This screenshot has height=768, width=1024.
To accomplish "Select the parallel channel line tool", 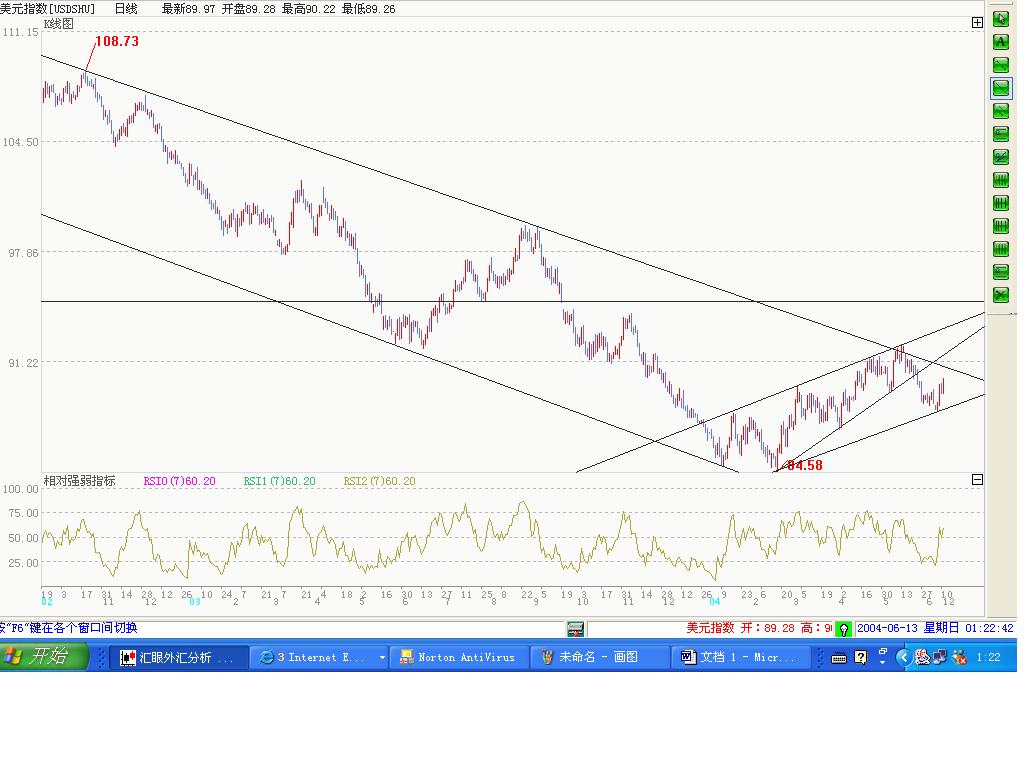I will (1000, 111).
